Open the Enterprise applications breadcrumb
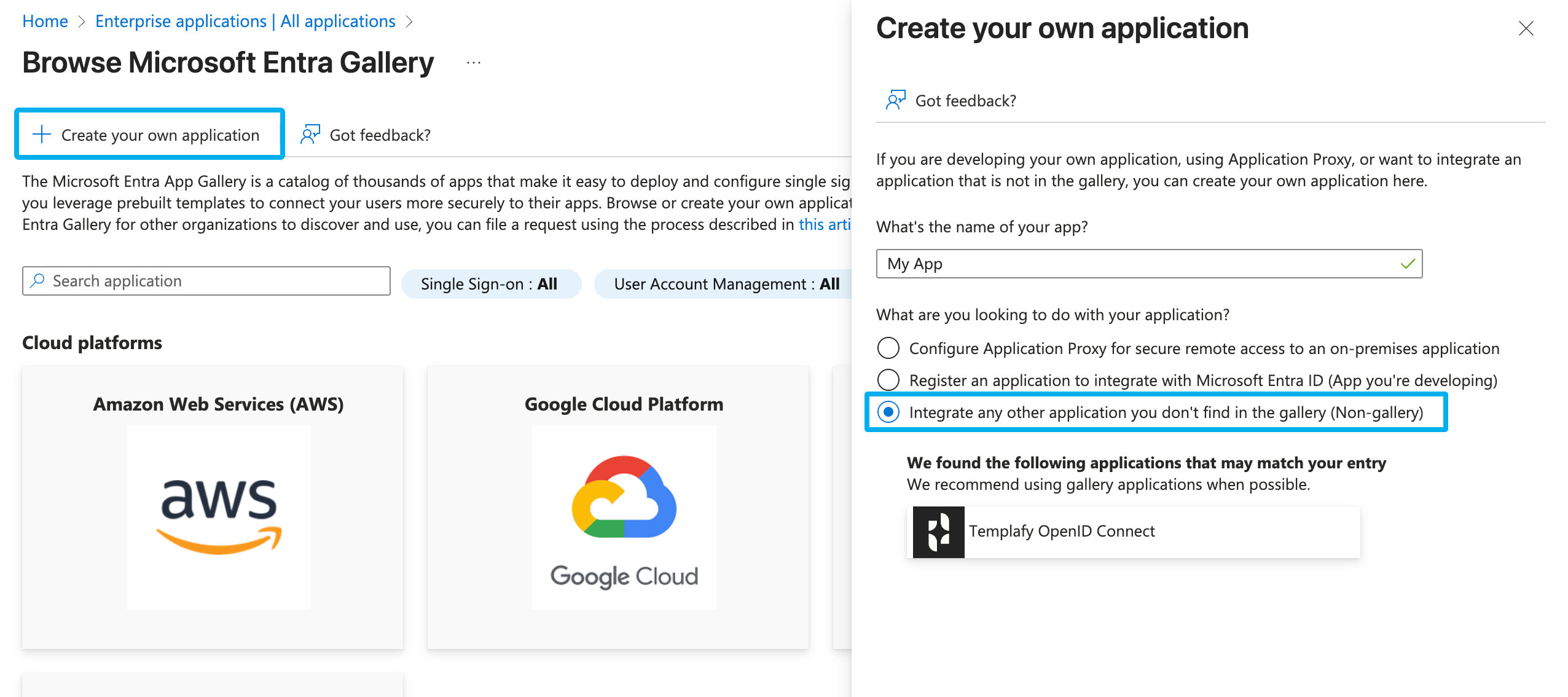The height and width of the screenshot is (697, 1568). tap(245, 20)
